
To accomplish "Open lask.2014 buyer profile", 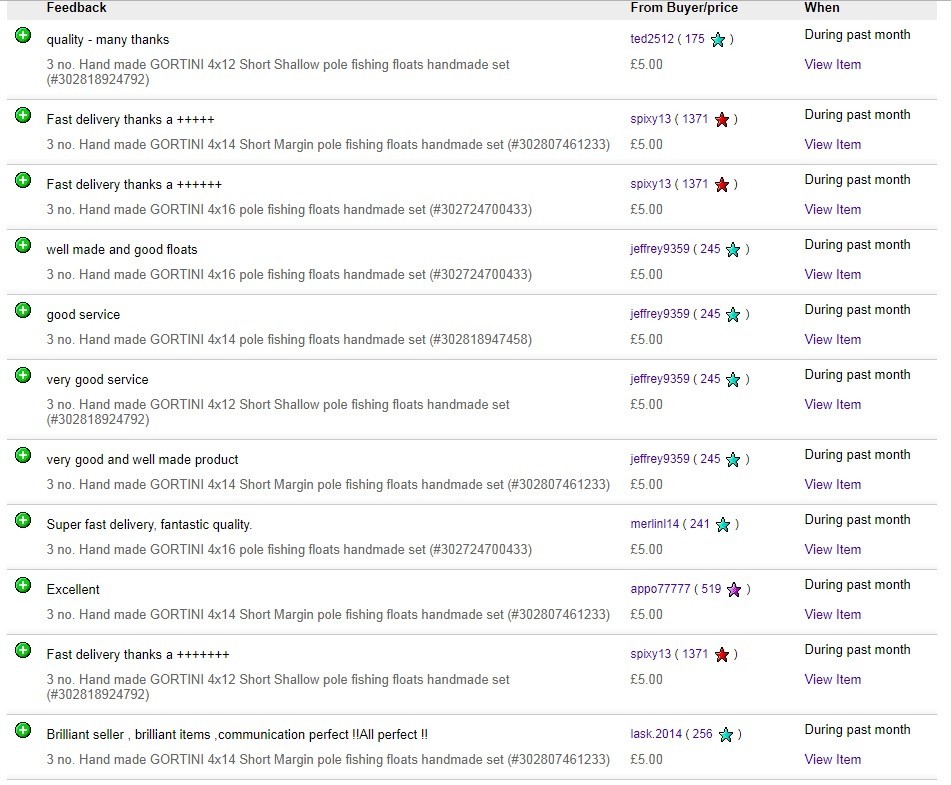I will 656,734.
